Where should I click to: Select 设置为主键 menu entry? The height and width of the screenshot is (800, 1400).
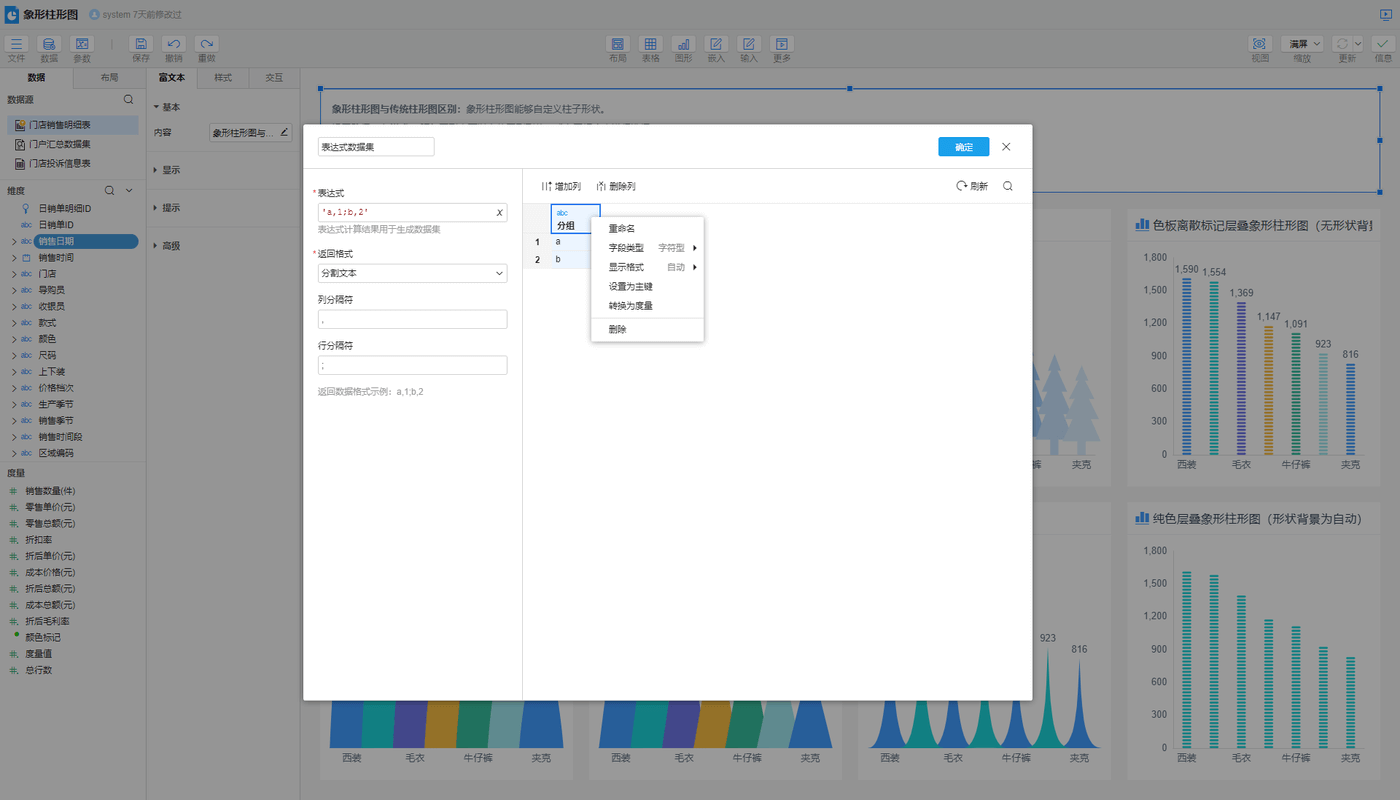(630, 287)
